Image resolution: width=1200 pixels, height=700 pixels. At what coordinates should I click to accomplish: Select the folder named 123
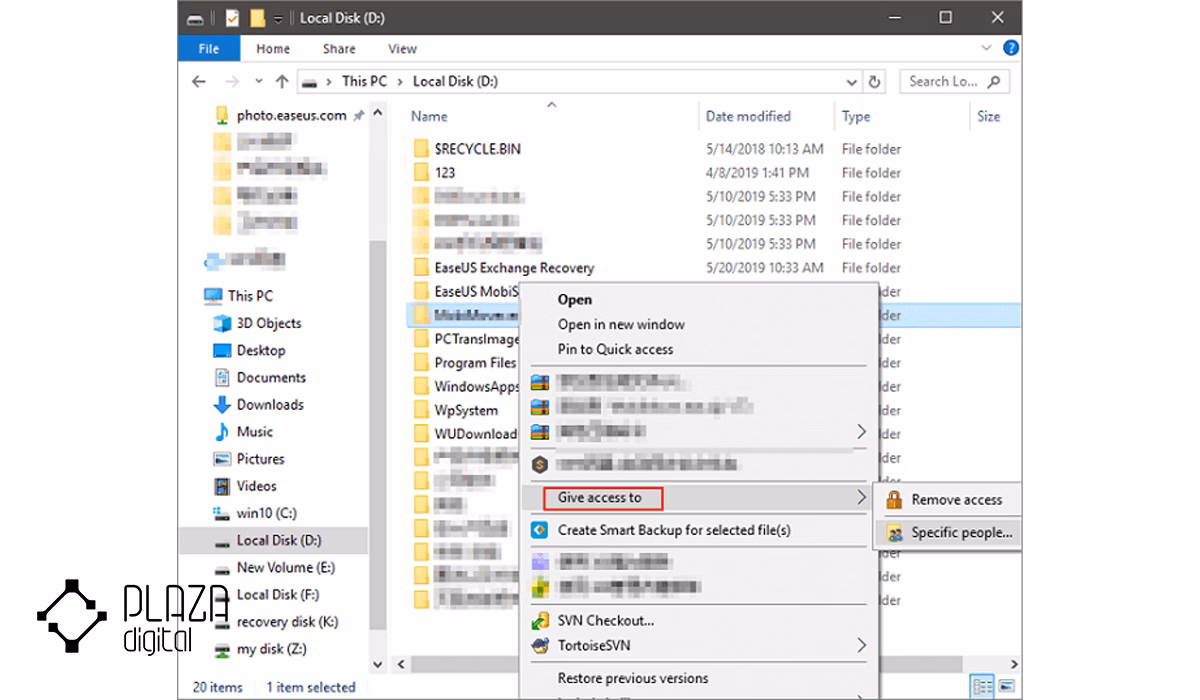[445, 172]
